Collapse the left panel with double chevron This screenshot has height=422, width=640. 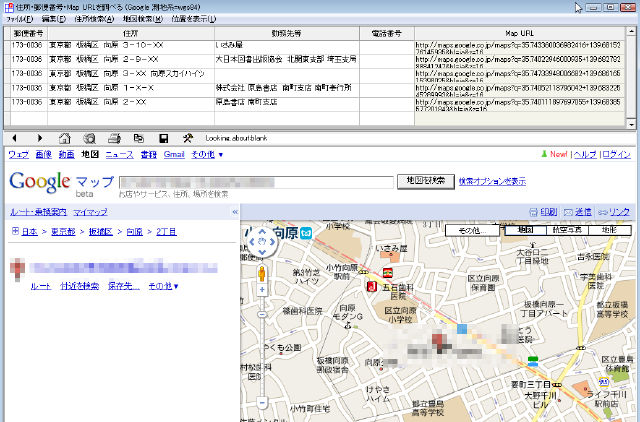235,212
